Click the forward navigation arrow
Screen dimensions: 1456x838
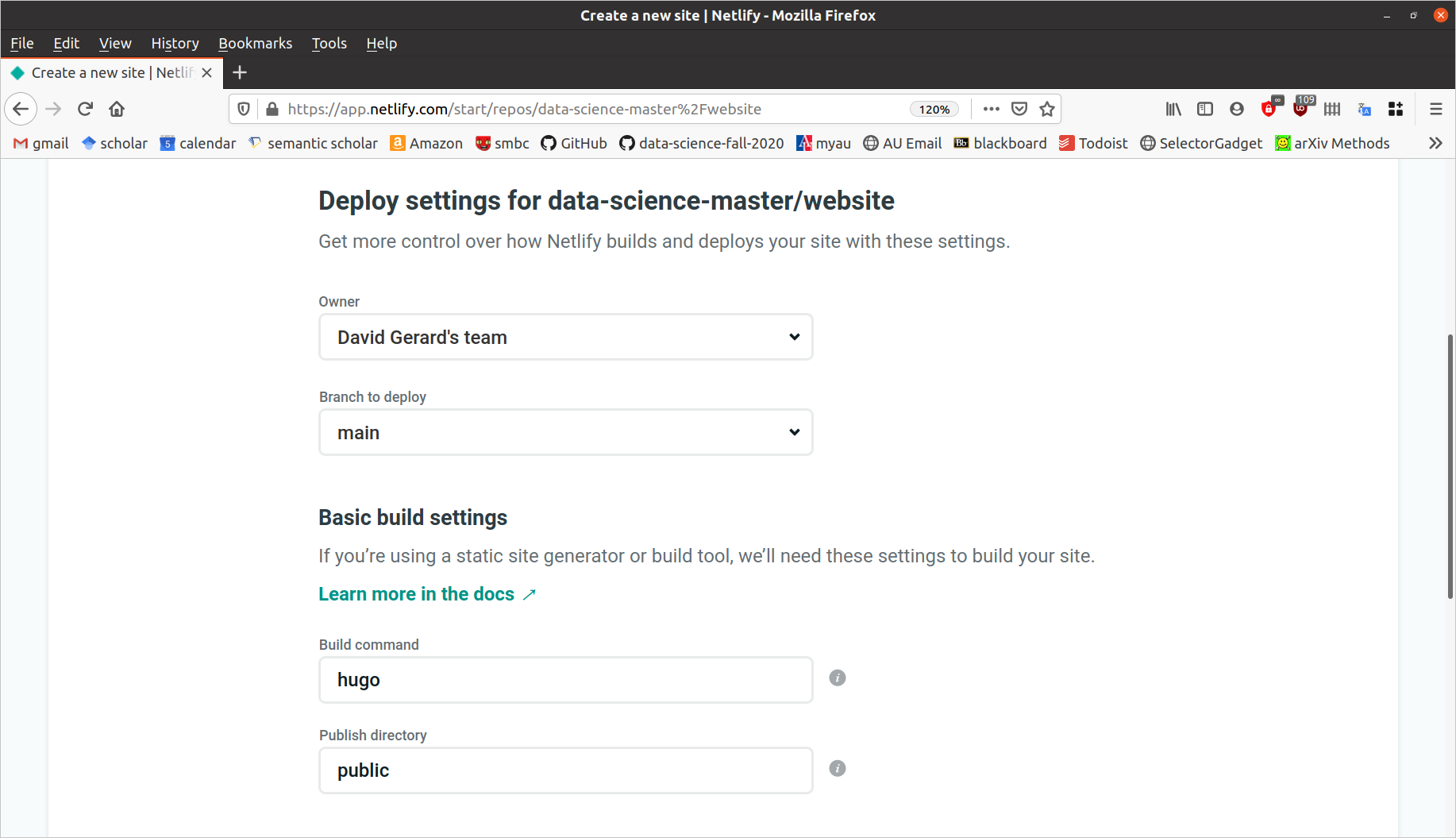click(x=53, y=109)
